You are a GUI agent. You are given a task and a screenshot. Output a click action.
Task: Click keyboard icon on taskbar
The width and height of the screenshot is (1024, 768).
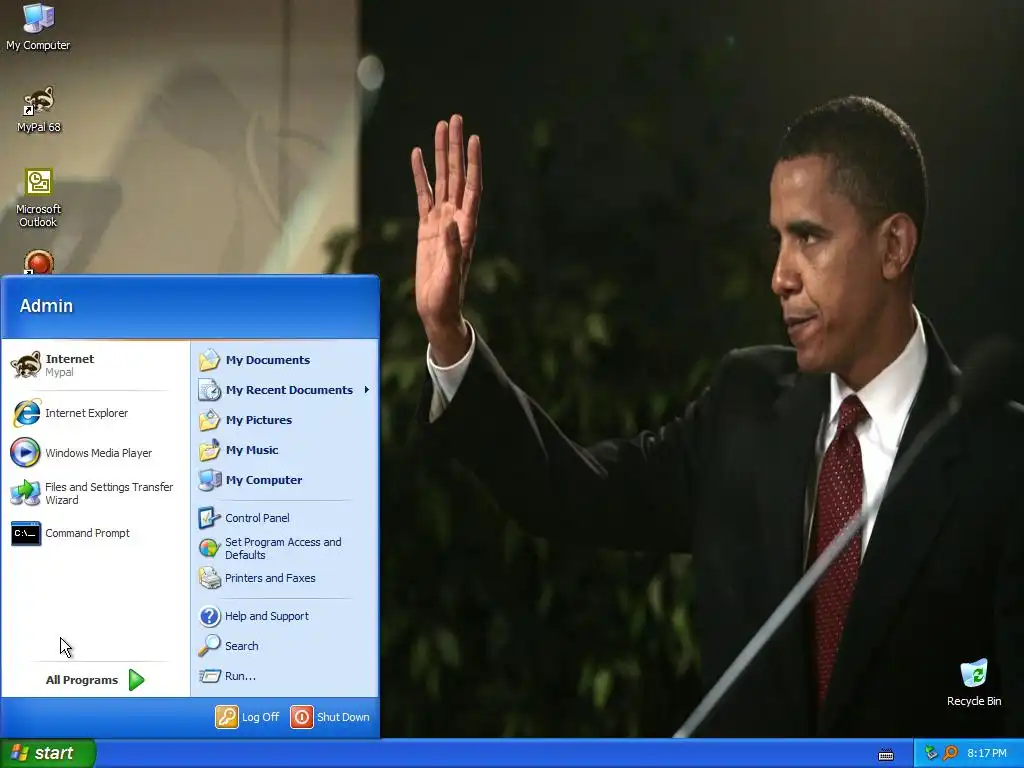click(886, 755)
